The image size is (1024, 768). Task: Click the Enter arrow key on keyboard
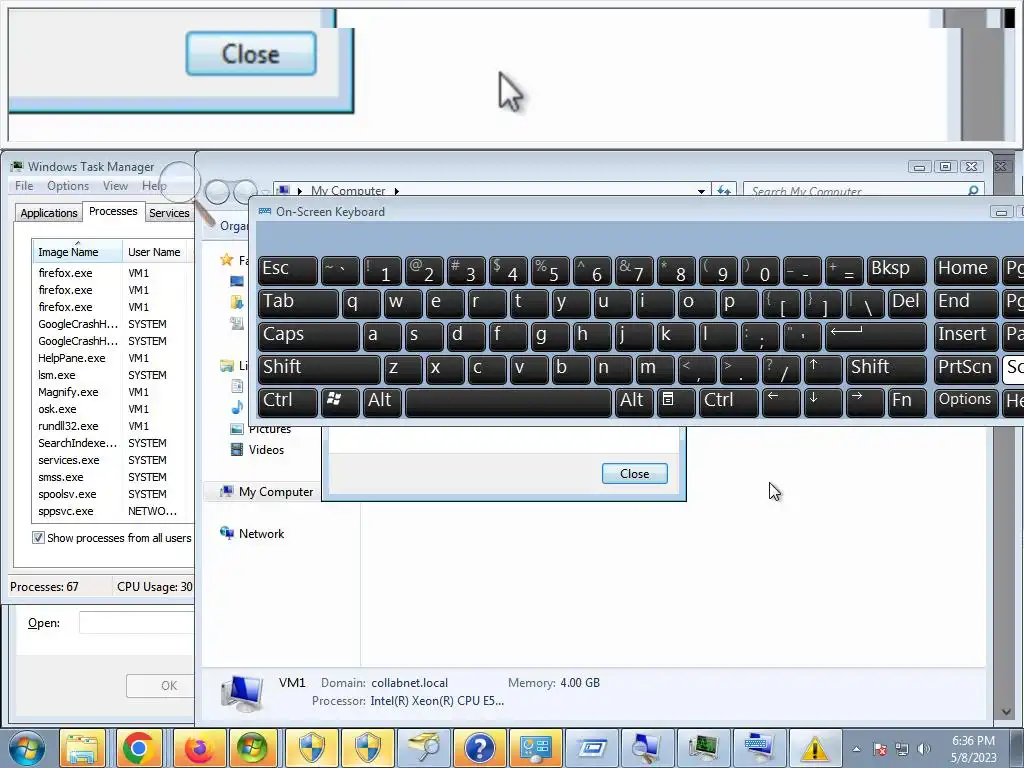click(876, 335)
